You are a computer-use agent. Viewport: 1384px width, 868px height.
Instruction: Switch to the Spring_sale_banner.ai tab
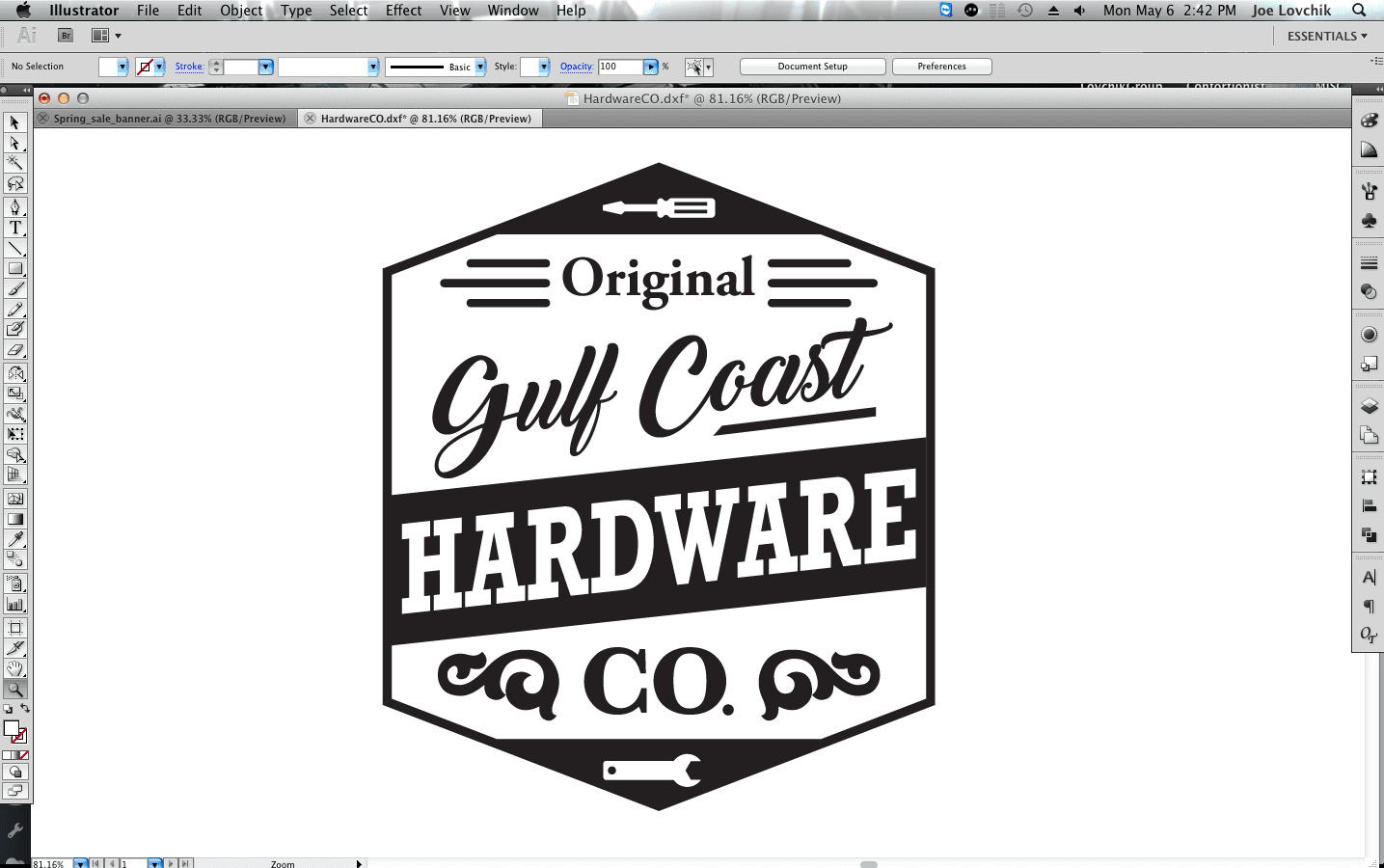[164, 118]
